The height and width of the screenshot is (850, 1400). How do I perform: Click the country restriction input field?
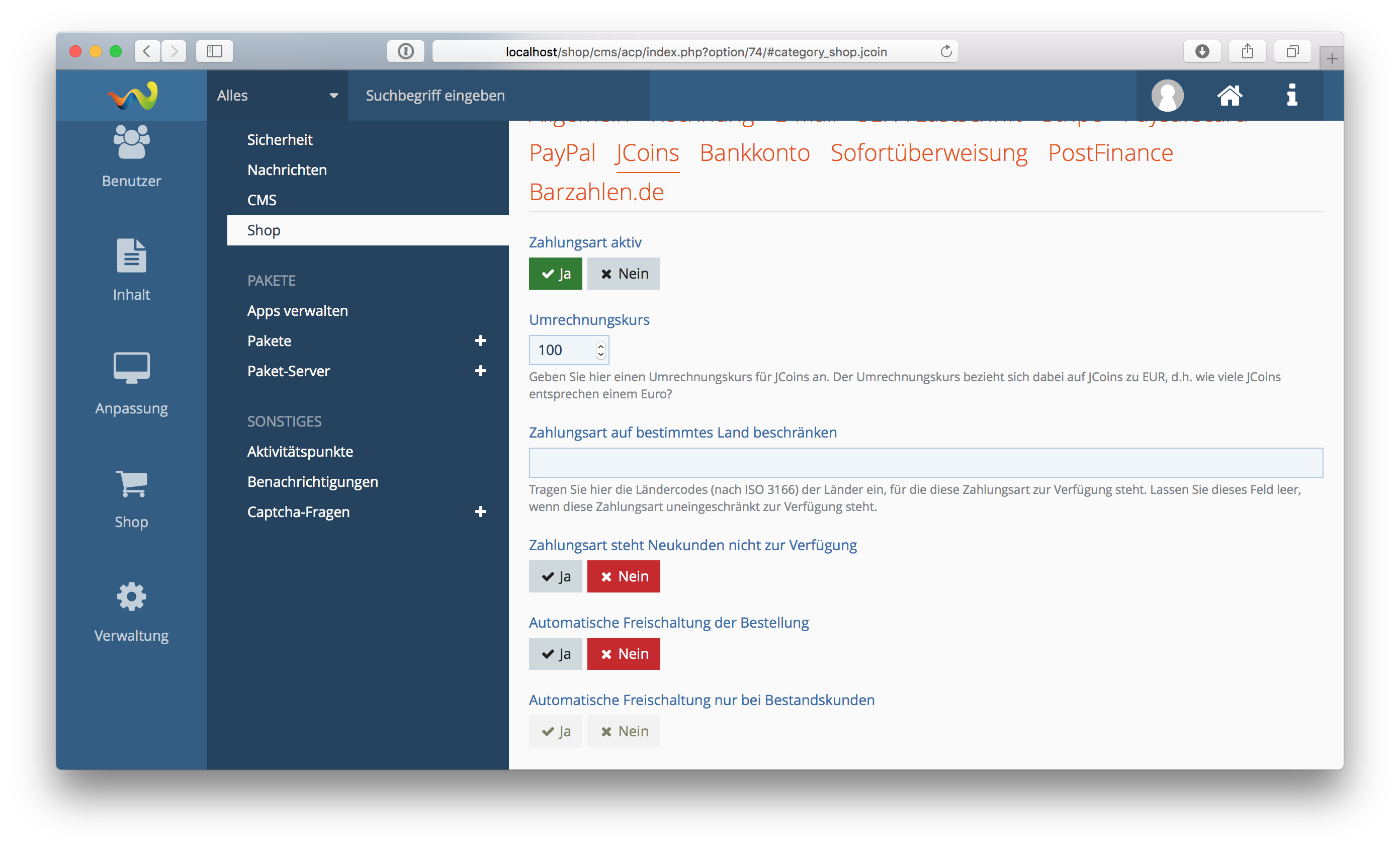(x=925, y=463)
